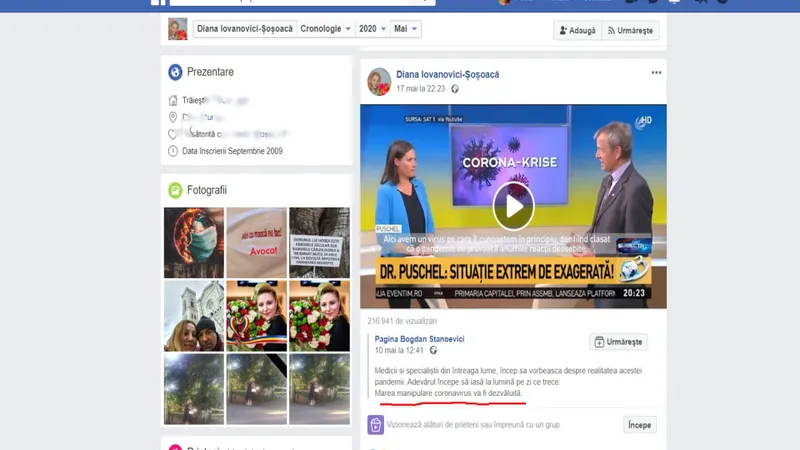Open the 2020 year dropdown
The height and width of the screenshot is (450, 800).
pos(374,30)
